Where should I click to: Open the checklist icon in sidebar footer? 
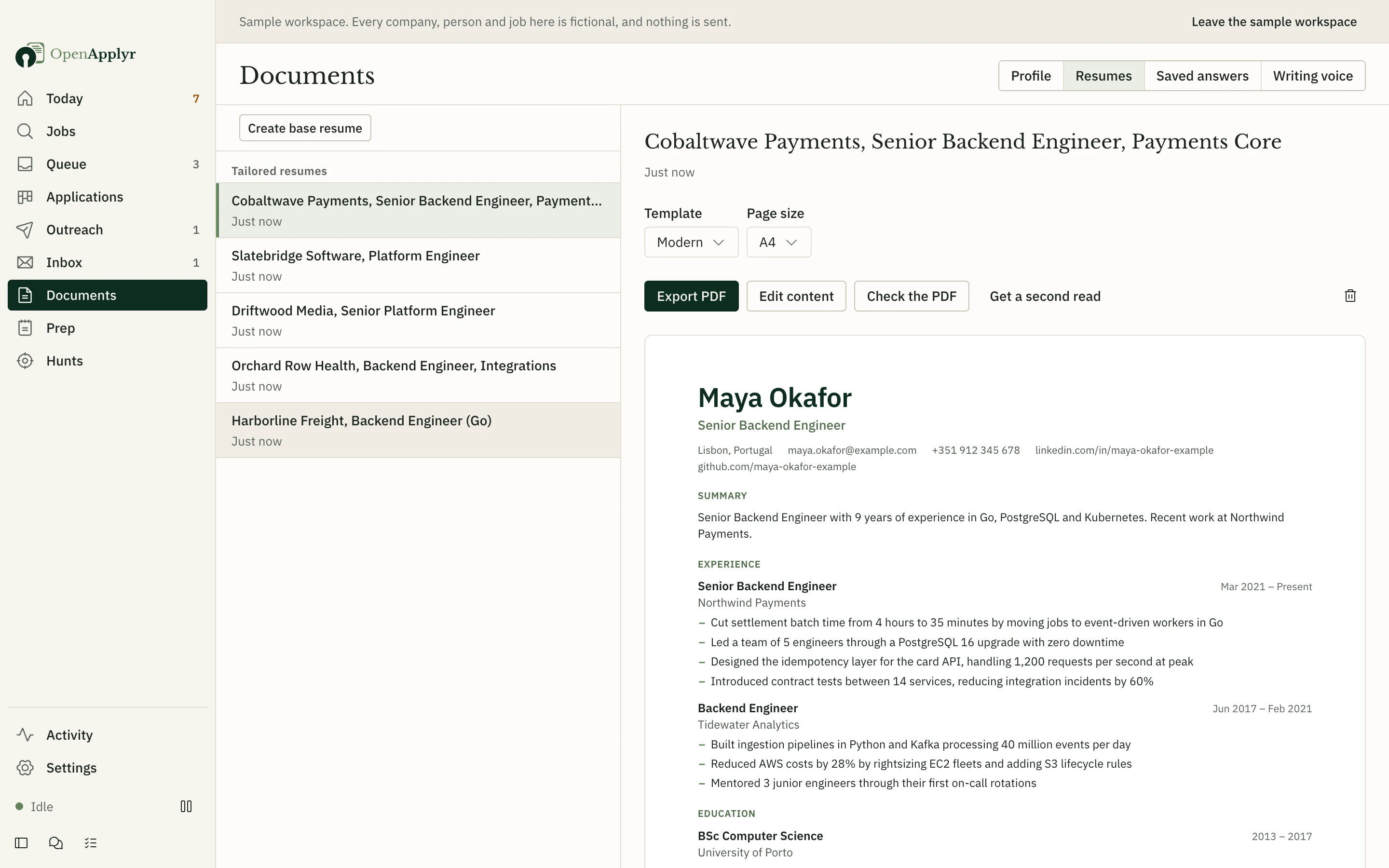(x=91, y=843)
